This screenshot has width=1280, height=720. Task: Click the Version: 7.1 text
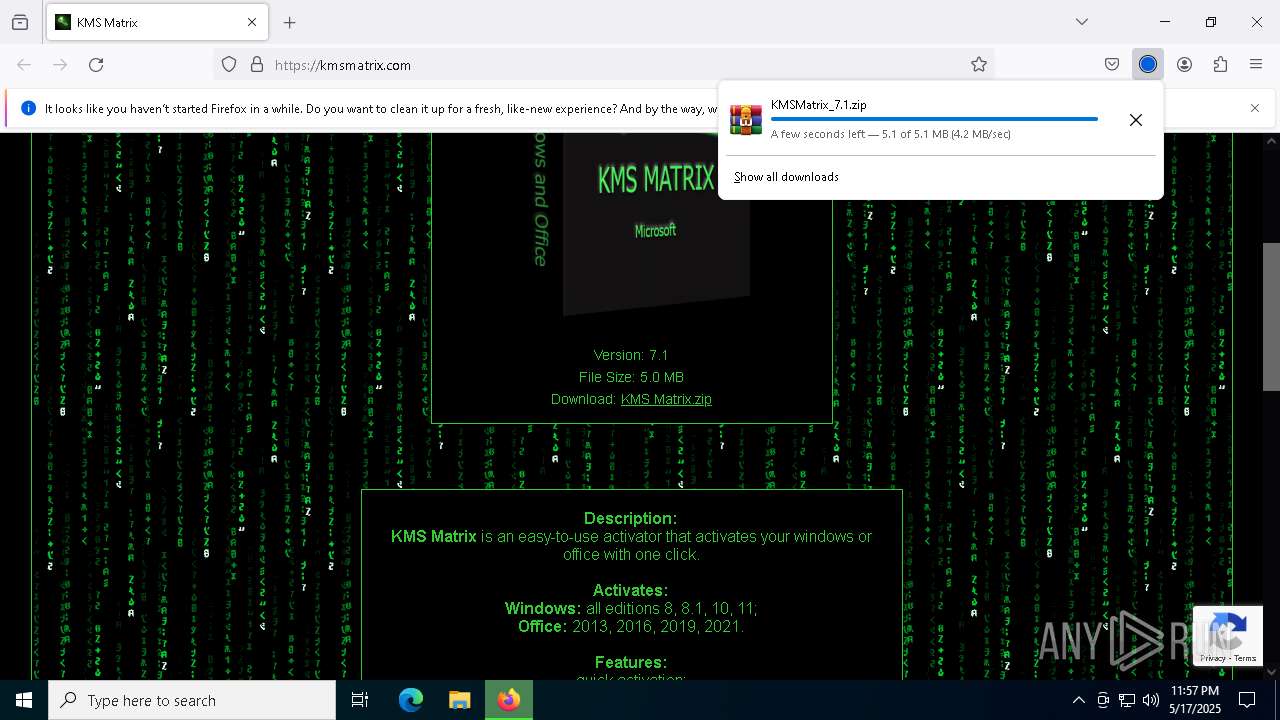click(631, 355)
